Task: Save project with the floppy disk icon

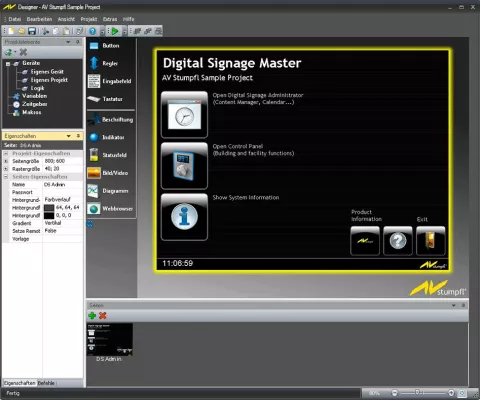Action: [x=32, y=31]
